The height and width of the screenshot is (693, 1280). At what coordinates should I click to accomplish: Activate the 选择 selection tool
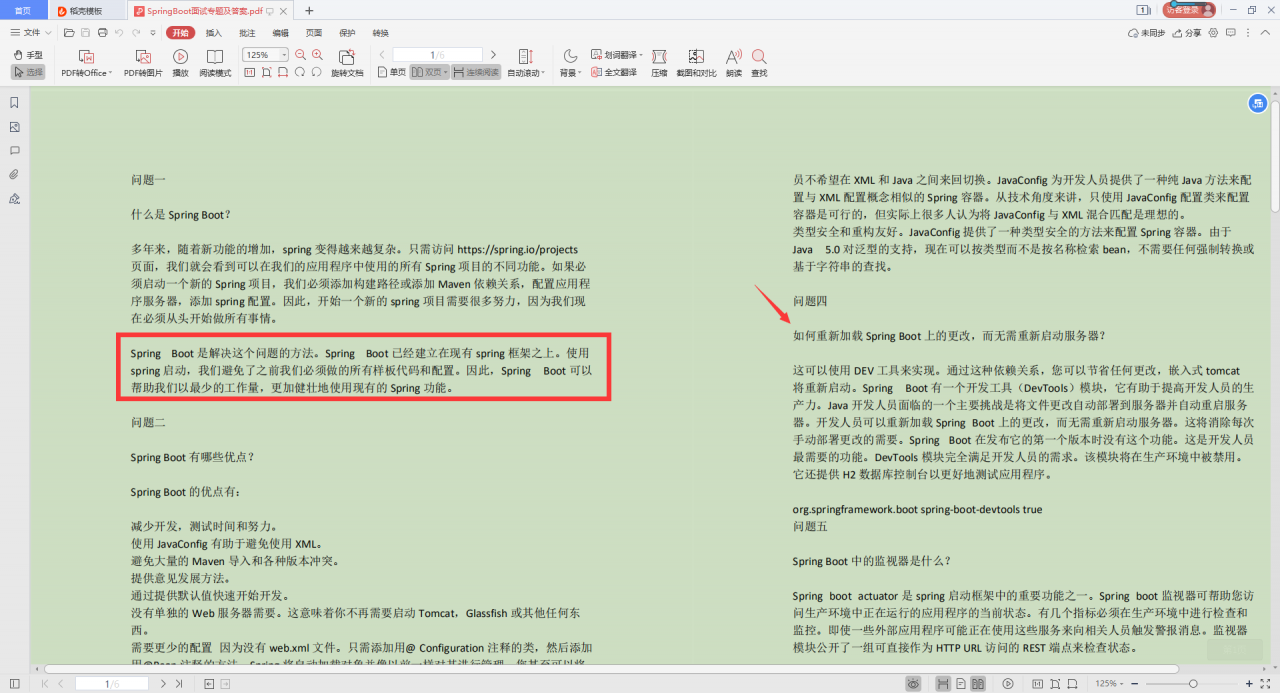click(28, 72)
